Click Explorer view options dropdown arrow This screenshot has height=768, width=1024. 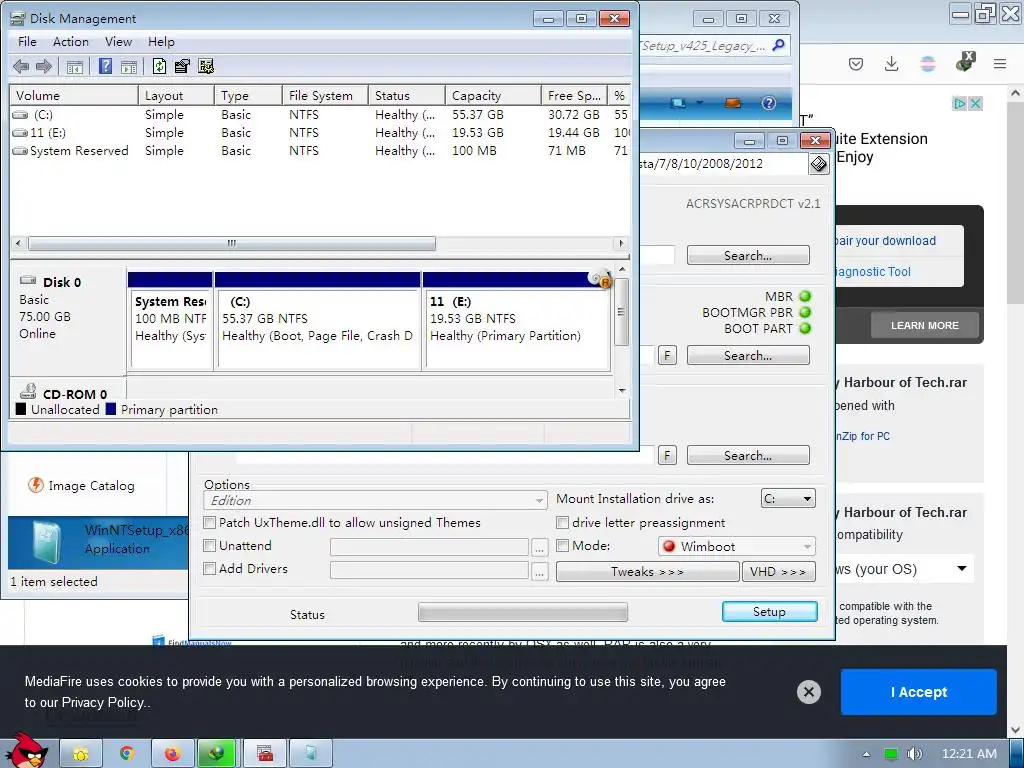point(699,103)
